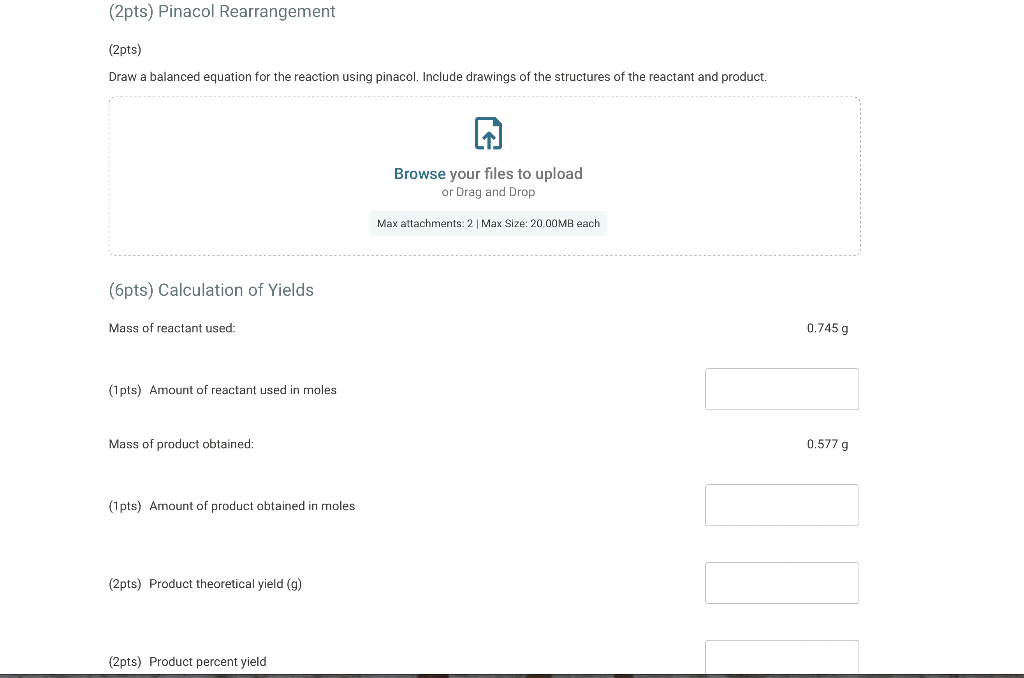Click the (2pts) points indicator under the heading
Image resolution: width=1024 pixels, height=678 pixels.
[124, 49]
